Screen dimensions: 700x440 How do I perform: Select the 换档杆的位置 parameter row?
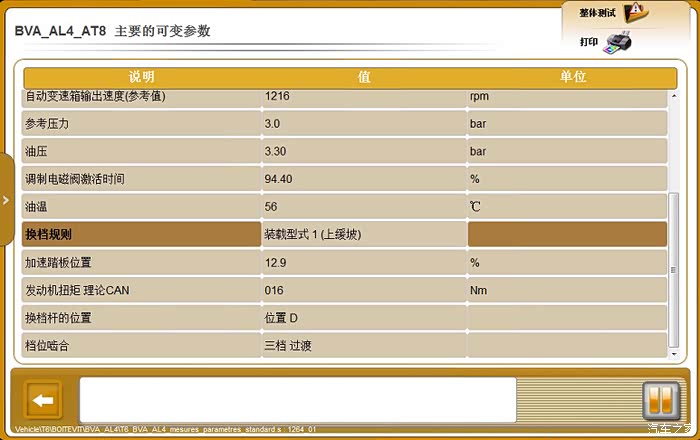coord(141,318)
